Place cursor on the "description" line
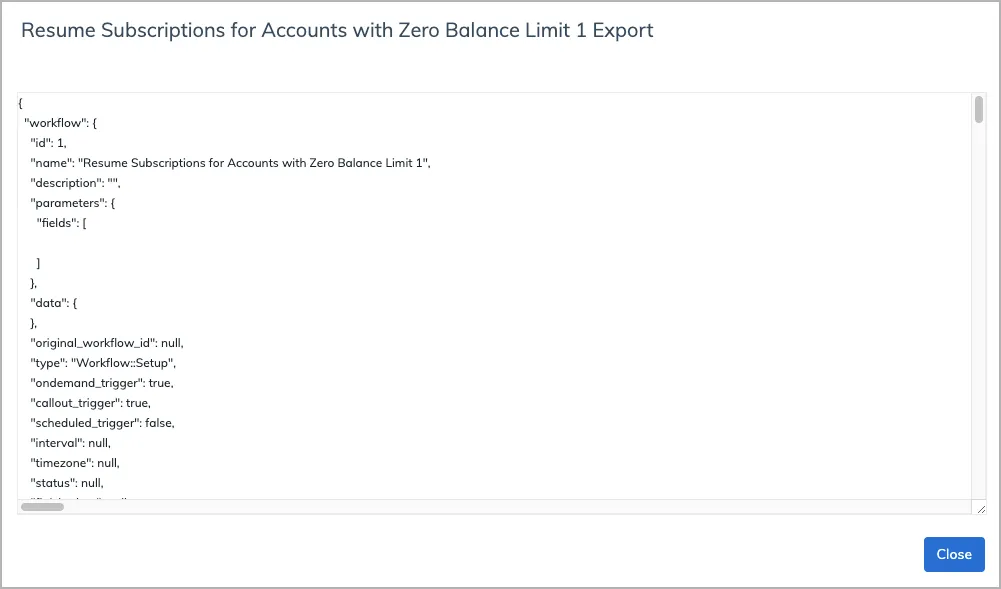 click(75, 183)
